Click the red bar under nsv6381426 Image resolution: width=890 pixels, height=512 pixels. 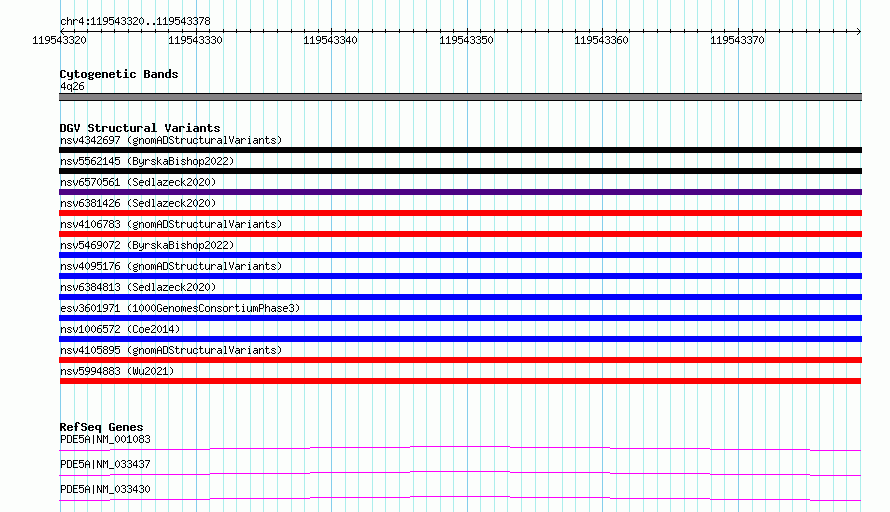pos(460,213)
